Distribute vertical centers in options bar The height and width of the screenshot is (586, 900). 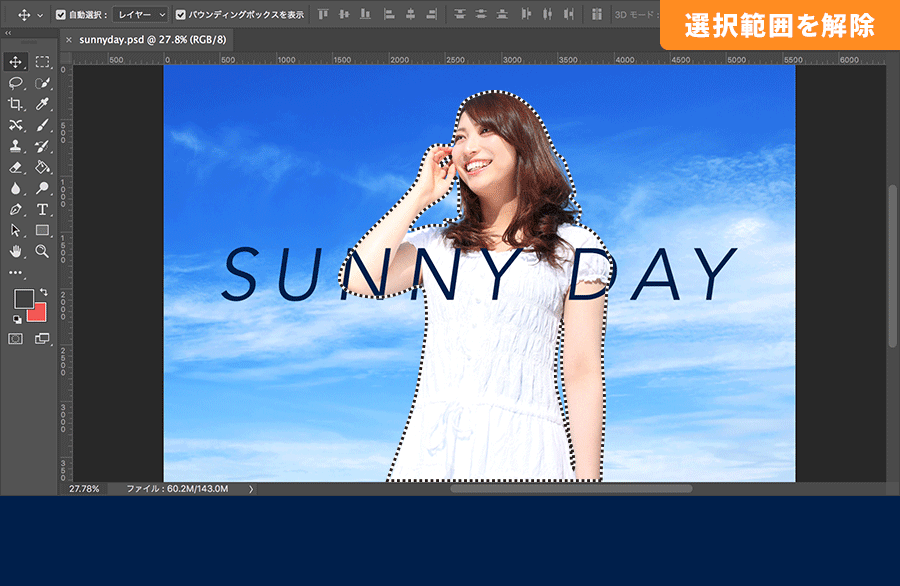481,14
